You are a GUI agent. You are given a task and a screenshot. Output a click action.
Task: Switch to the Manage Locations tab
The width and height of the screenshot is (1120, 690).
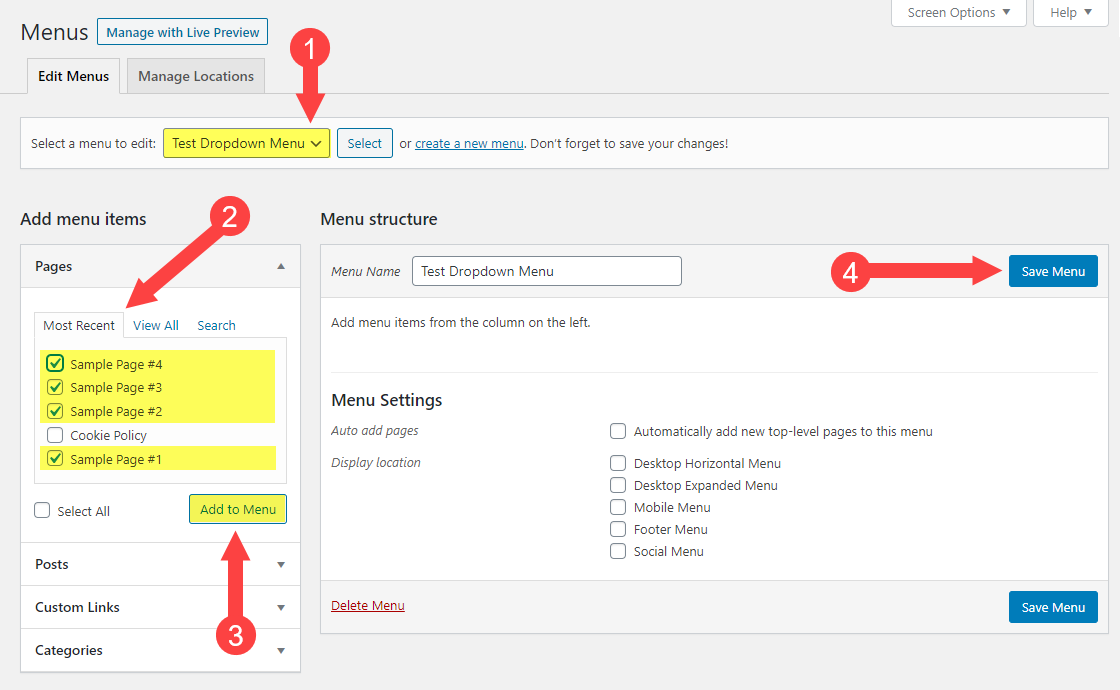[196, 76]
